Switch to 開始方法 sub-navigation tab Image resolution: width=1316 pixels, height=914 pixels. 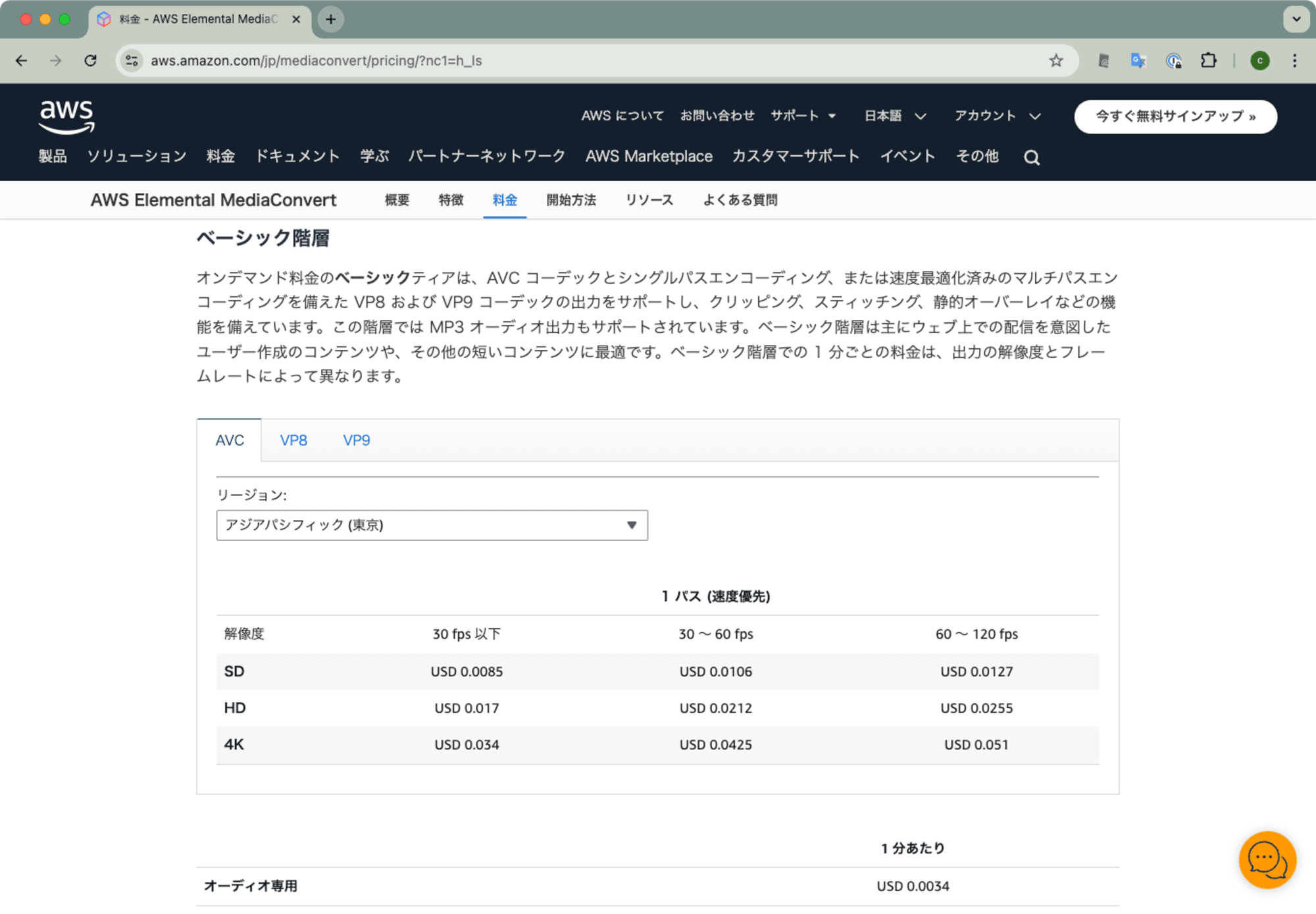[571, 200]
